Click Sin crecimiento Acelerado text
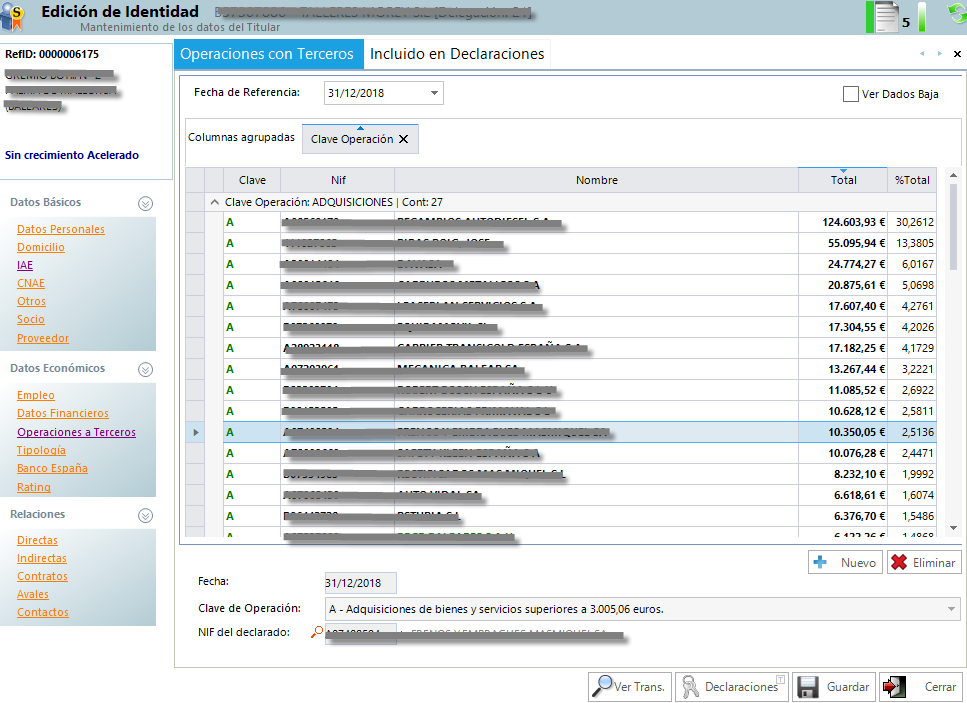This screenshot has height=703, width=967. pyautogui.click(x=72, y=155)
